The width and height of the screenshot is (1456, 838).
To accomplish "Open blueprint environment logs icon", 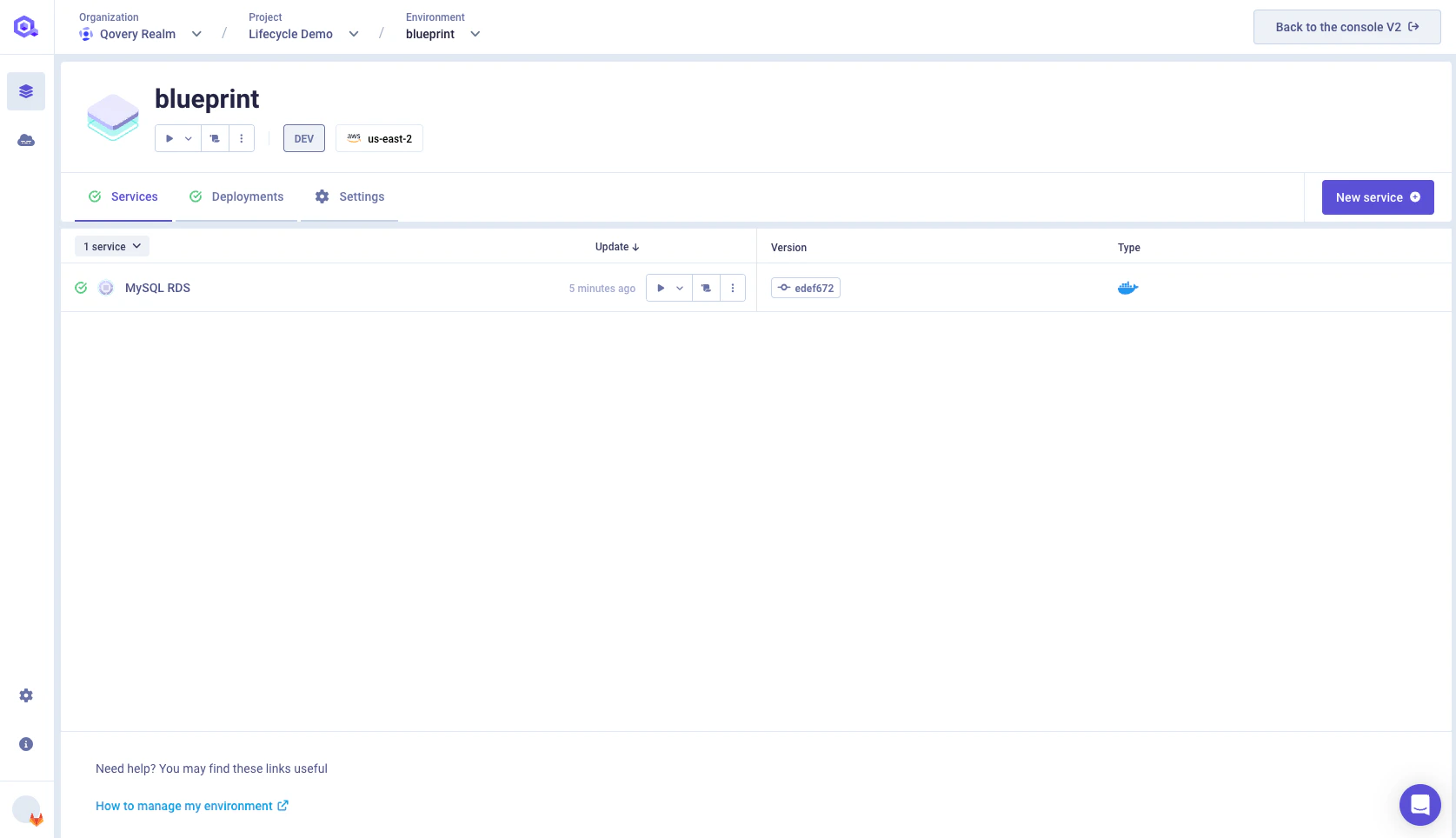I will pyautogui.click(x=215, y=138).
